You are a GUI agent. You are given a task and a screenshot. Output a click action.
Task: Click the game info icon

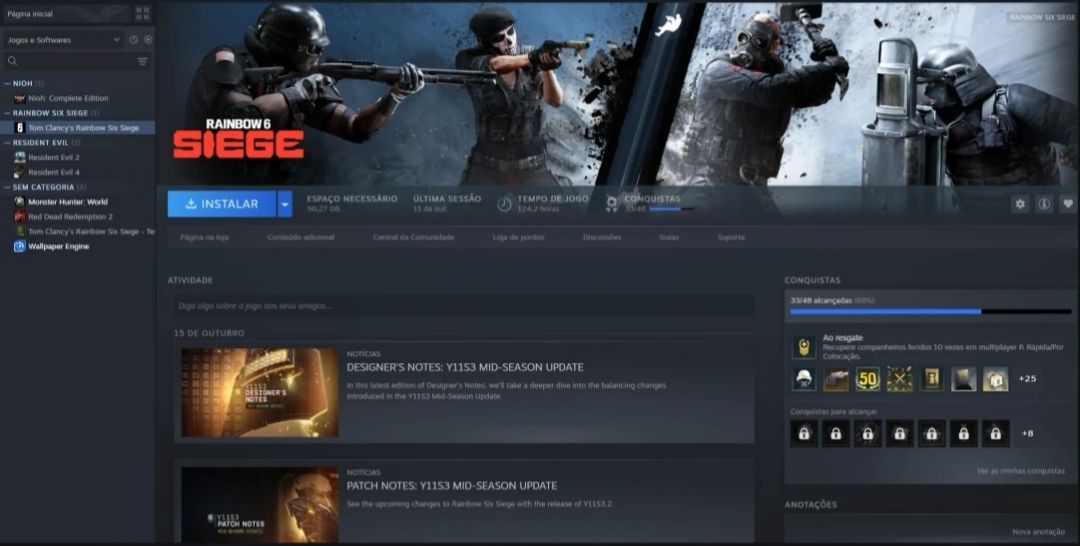coord(1044,204)
